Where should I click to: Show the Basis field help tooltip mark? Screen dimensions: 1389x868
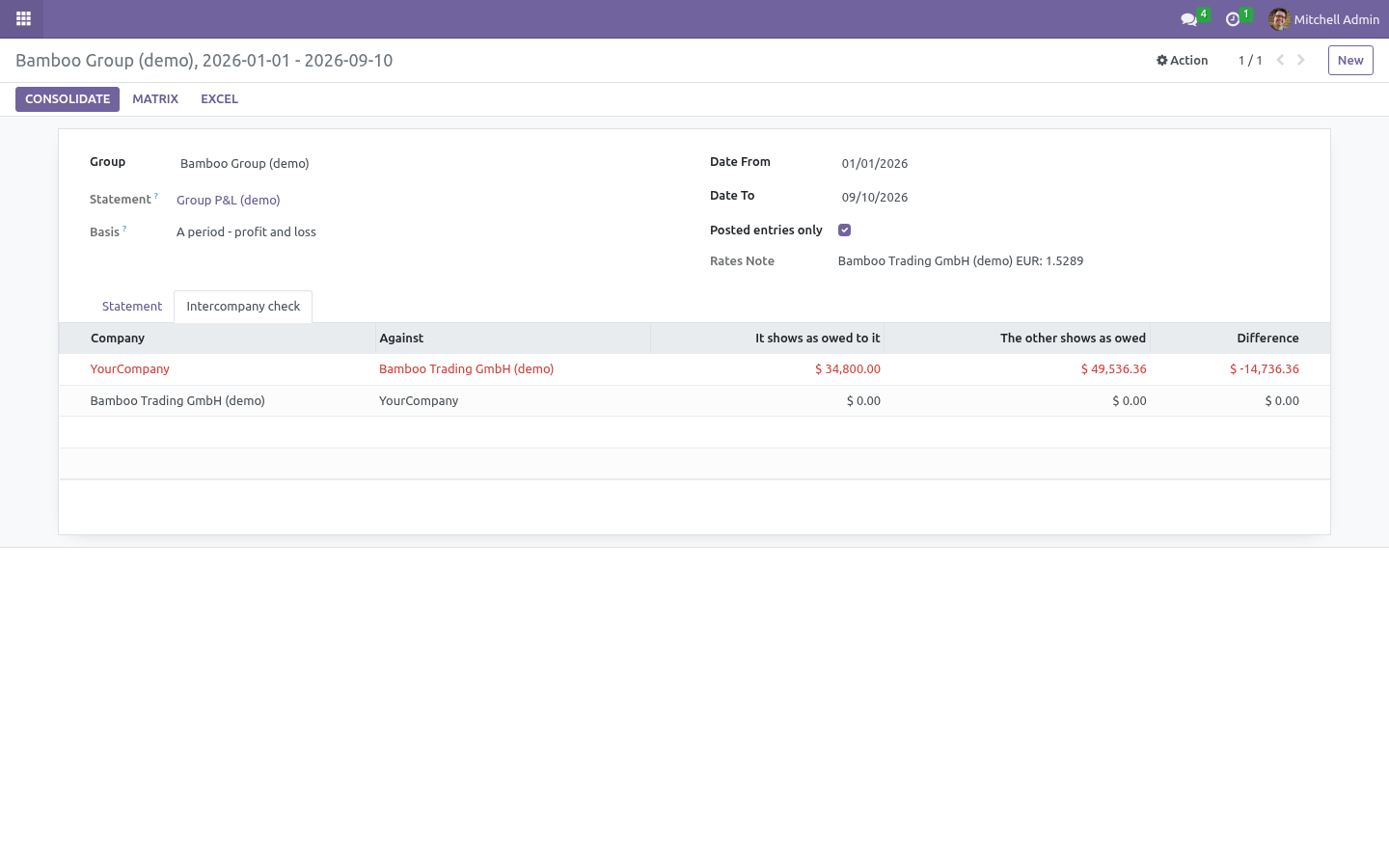click(124, 229)
